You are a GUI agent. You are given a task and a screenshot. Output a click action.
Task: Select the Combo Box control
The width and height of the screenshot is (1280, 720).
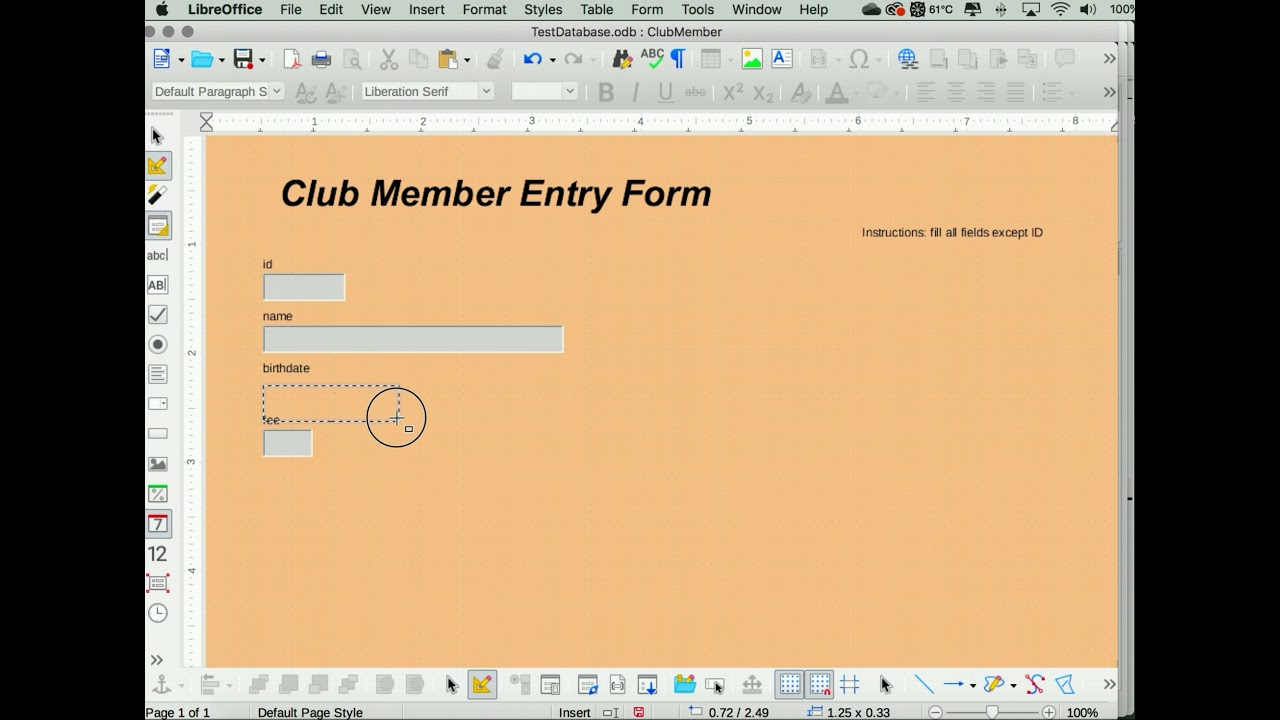[158, 404]
